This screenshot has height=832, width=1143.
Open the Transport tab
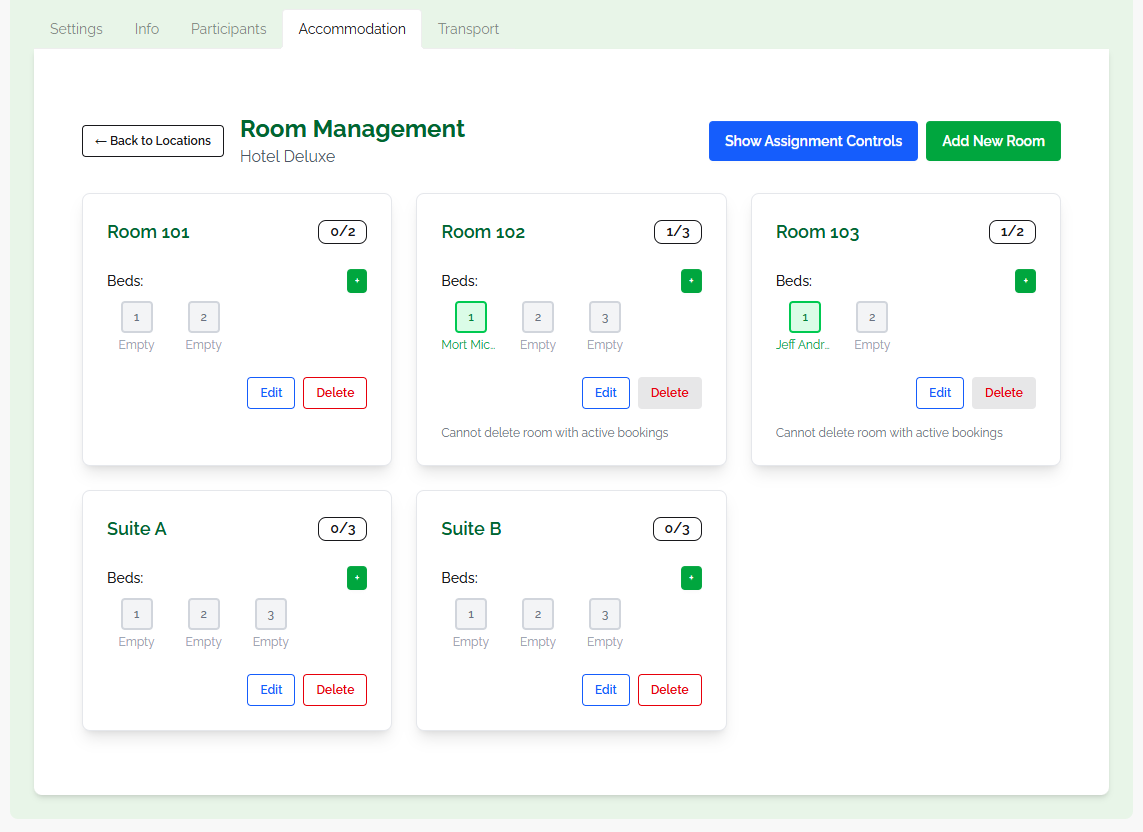[468, 29]
